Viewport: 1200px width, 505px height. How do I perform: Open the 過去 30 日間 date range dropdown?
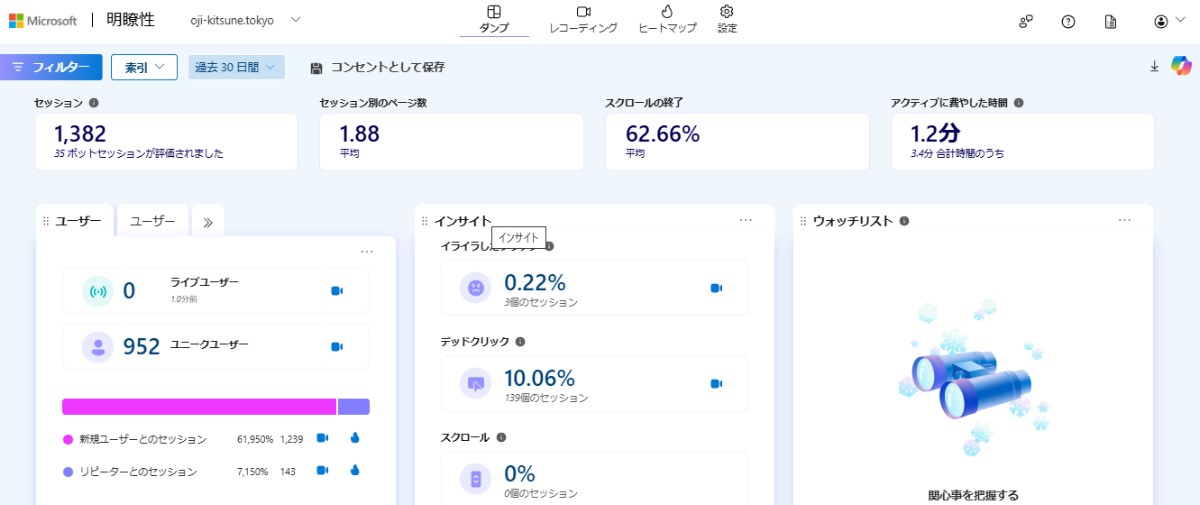(236, 67)
